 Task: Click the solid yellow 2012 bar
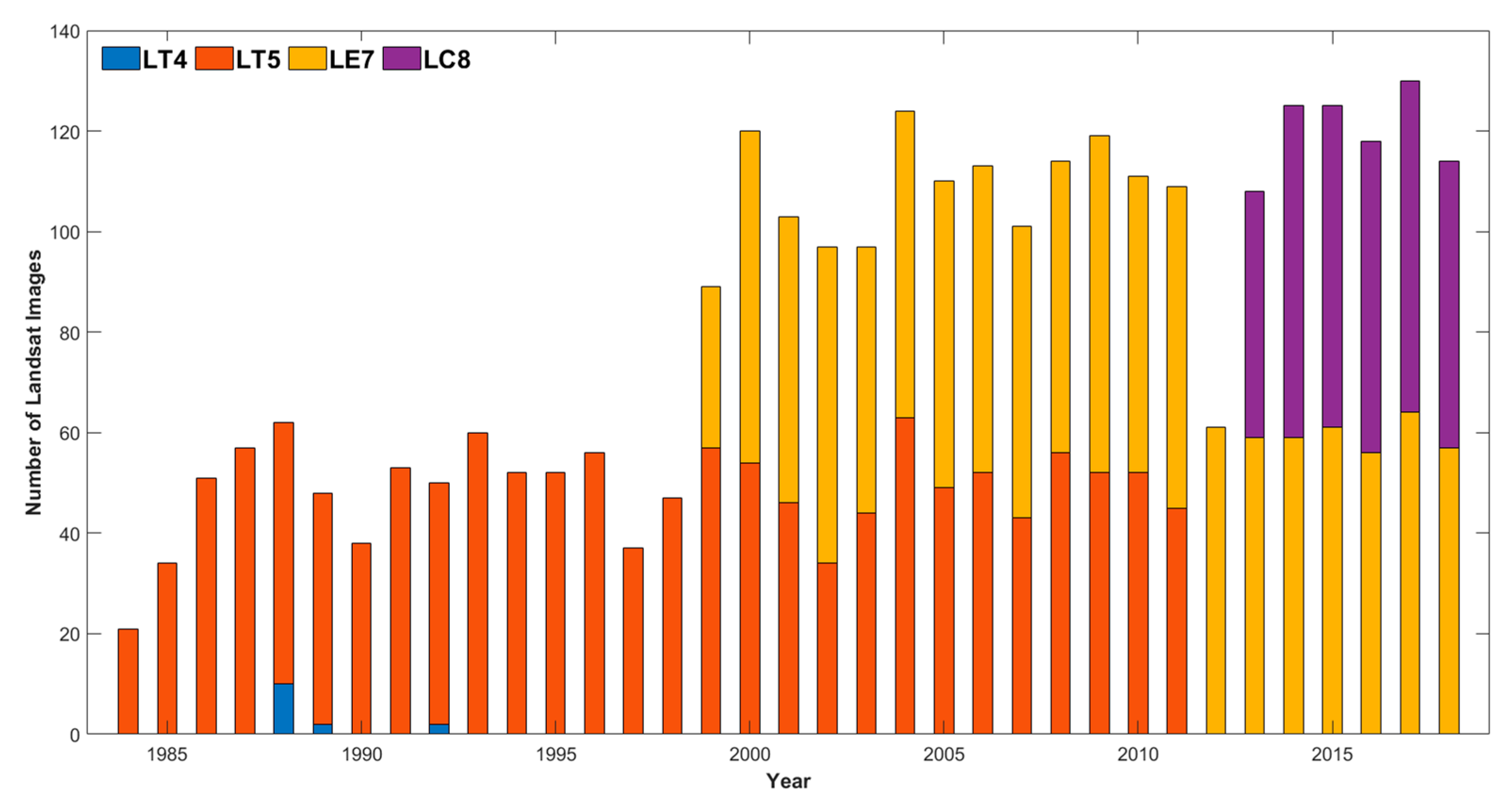pos(1216,580)
